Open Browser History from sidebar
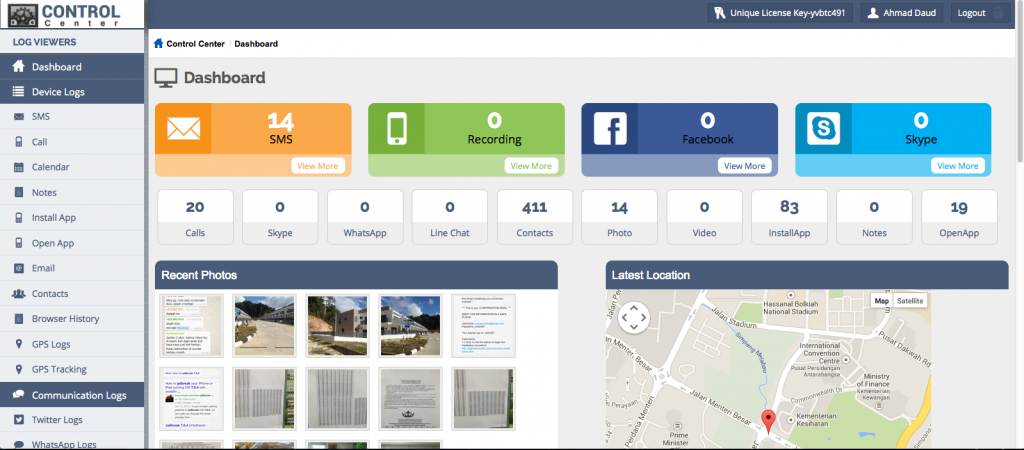Viewport: 1024px width, 450px height. click(65, 319)
